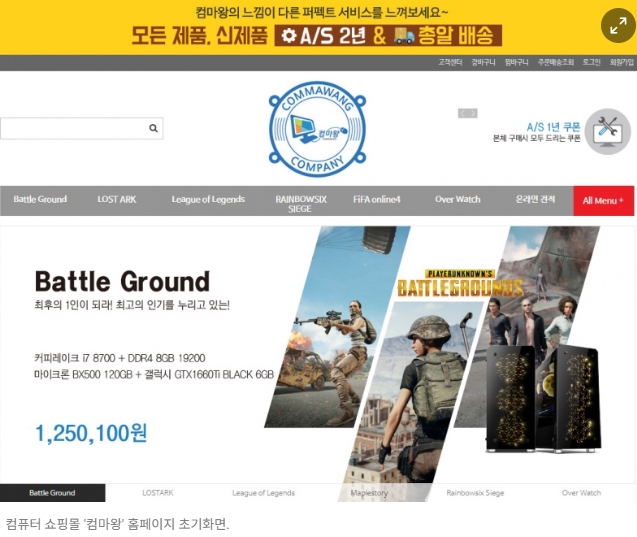Click the 마이크론 BX500 120GB spec line

154,374
